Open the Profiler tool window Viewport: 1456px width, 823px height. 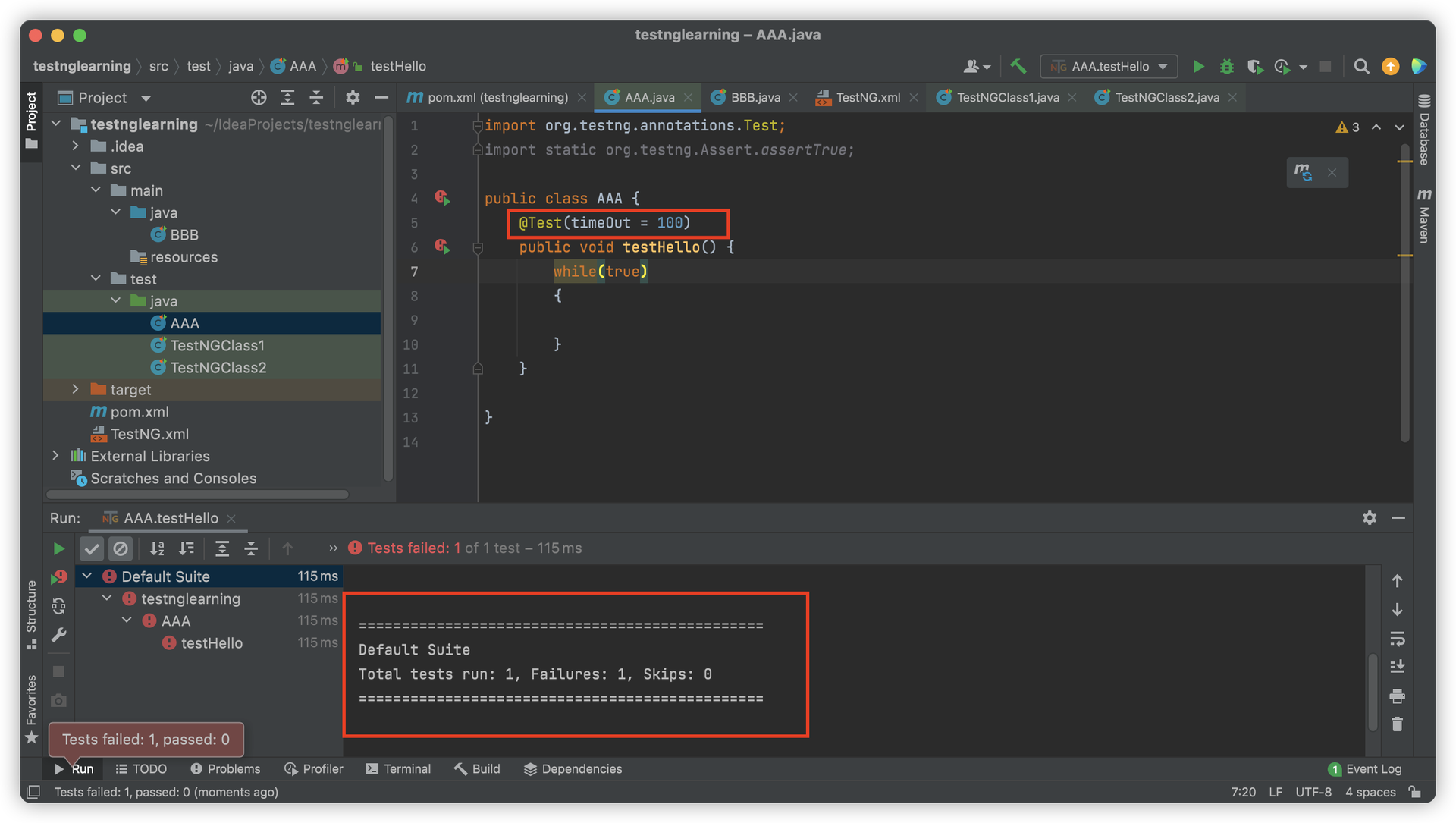tap(313, 769)
